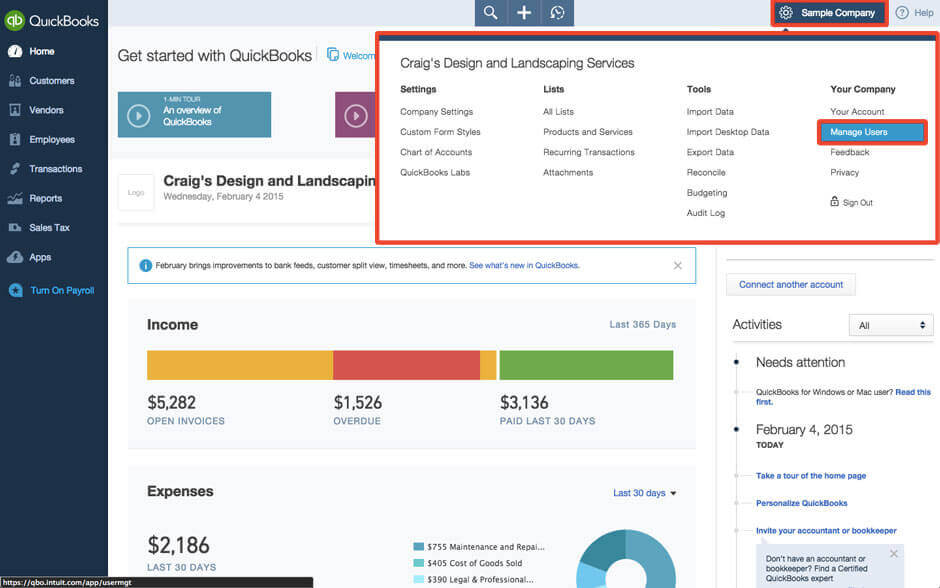Click the red Overdue income bar segment
Viewport: 940px width, 588px height.
406,365
